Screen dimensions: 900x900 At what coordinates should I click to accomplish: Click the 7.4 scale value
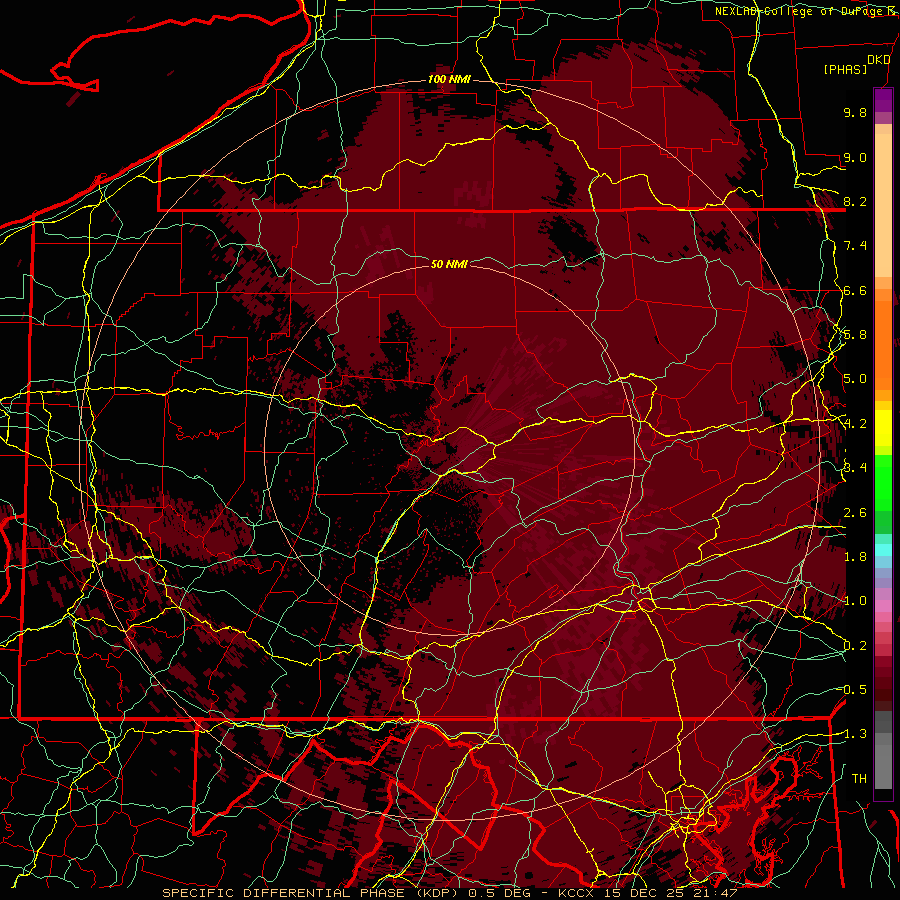click(x=855, y=246)
